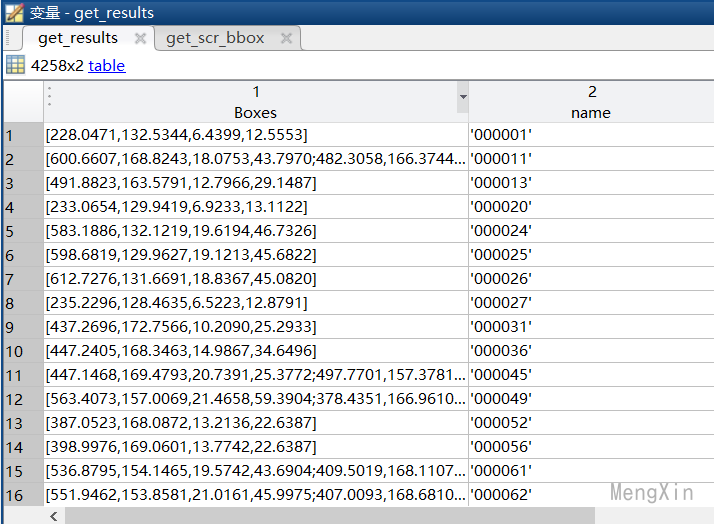Select name cell '000013'
Screen dimensions: 714x524
[592, 183]
